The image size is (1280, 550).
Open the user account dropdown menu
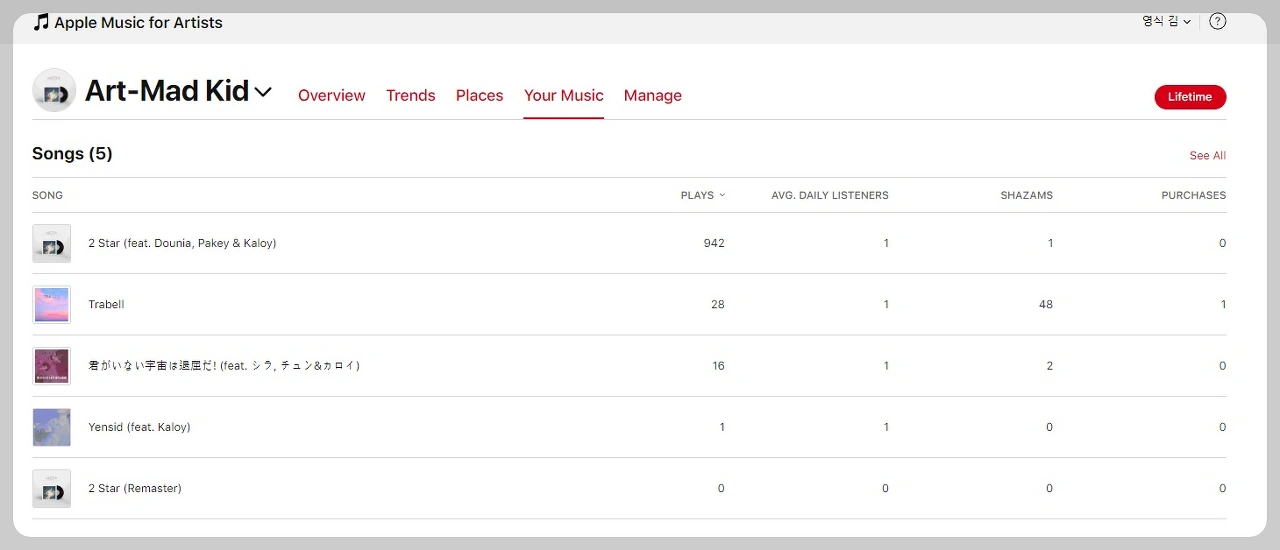[x=1166, y=21]
